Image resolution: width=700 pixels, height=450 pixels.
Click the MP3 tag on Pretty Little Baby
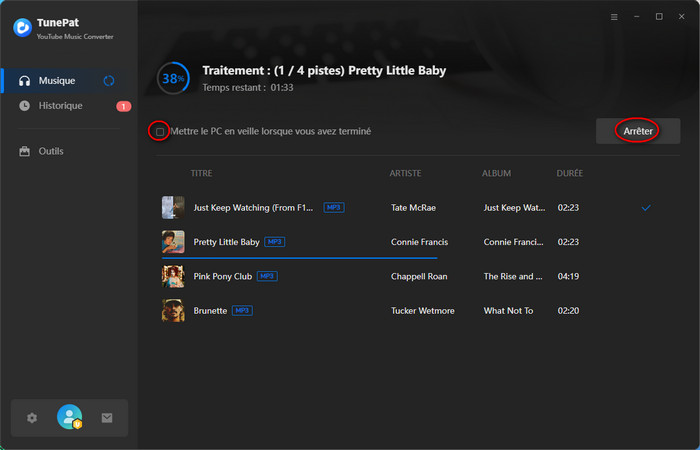pyautogui.click(x=275, y=242)
